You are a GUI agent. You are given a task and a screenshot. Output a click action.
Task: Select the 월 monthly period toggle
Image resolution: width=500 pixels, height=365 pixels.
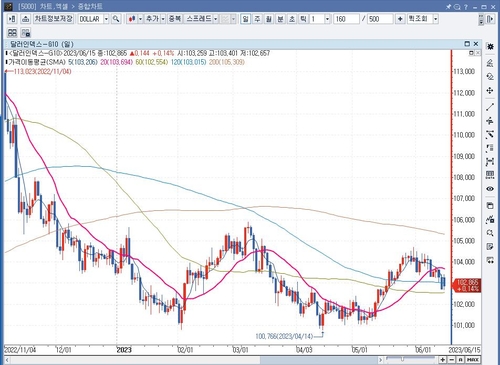pyautogui.click(x=269, y=19)
